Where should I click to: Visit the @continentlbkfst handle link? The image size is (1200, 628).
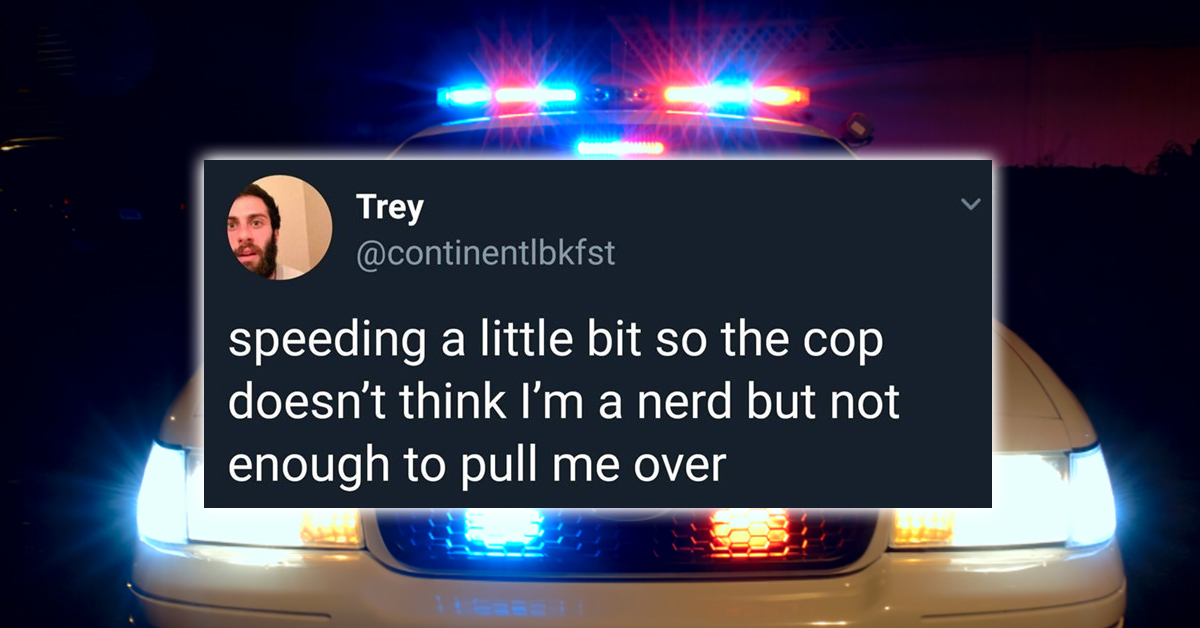point(485,254)
